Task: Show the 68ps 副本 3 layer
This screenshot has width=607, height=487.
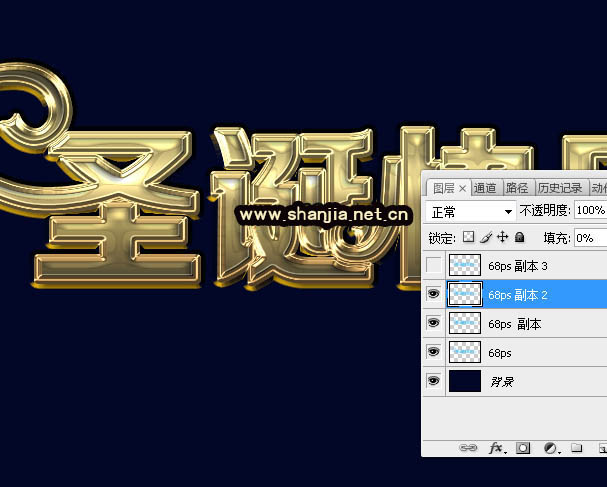Action: (434, 265)
